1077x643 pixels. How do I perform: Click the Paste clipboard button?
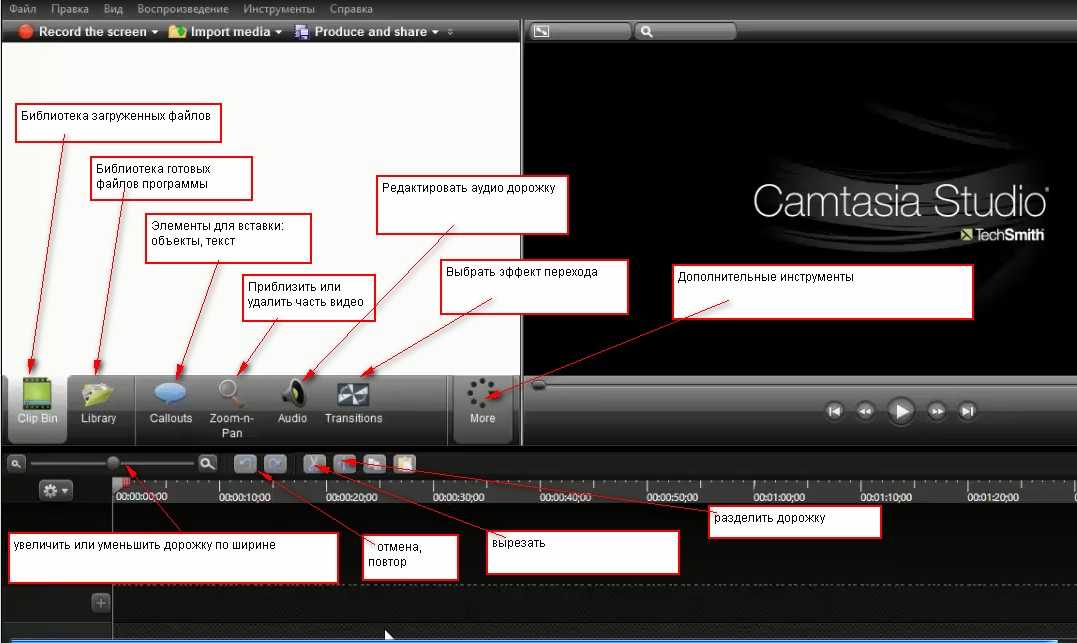click(x=405, y=464)
